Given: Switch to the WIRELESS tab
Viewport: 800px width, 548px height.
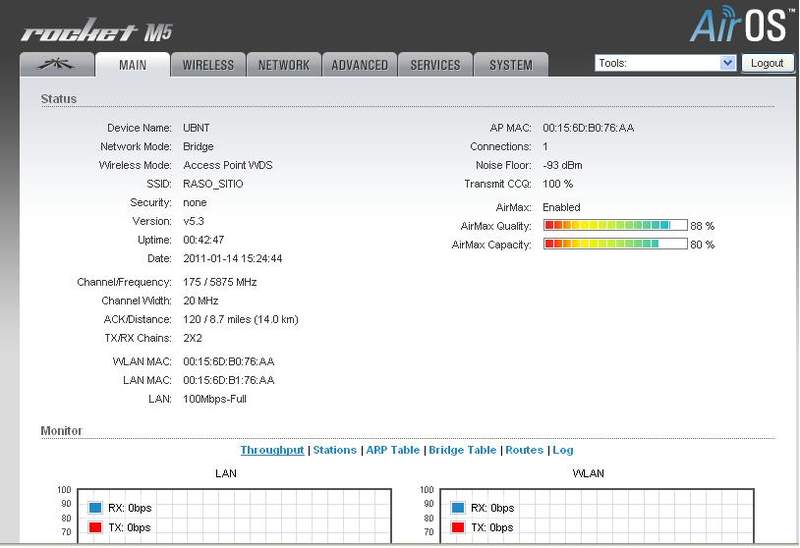Looking at the screenshot, I should click(x=208, y=65).
